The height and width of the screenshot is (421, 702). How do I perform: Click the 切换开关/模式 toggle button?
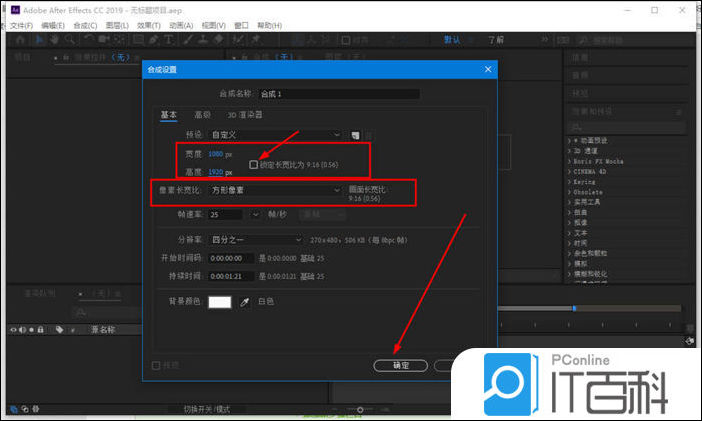[206, 409]
